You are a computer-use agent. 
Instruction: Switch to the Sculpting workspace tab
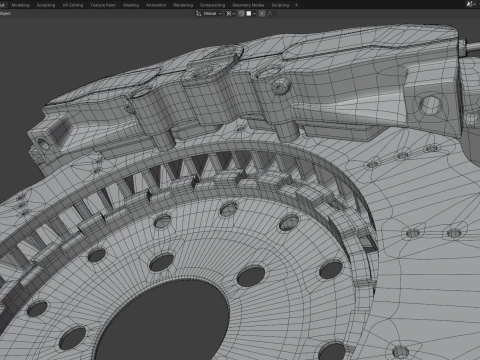(46, 5)
